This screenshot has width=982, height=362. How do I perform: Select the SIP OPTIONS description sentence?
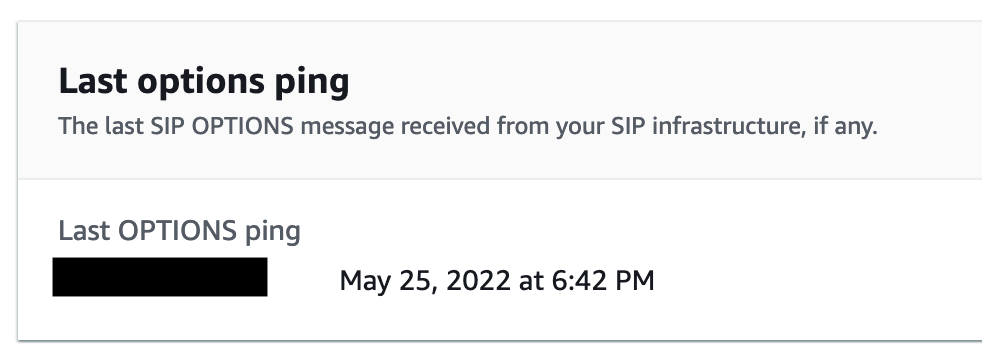point(468,127)
